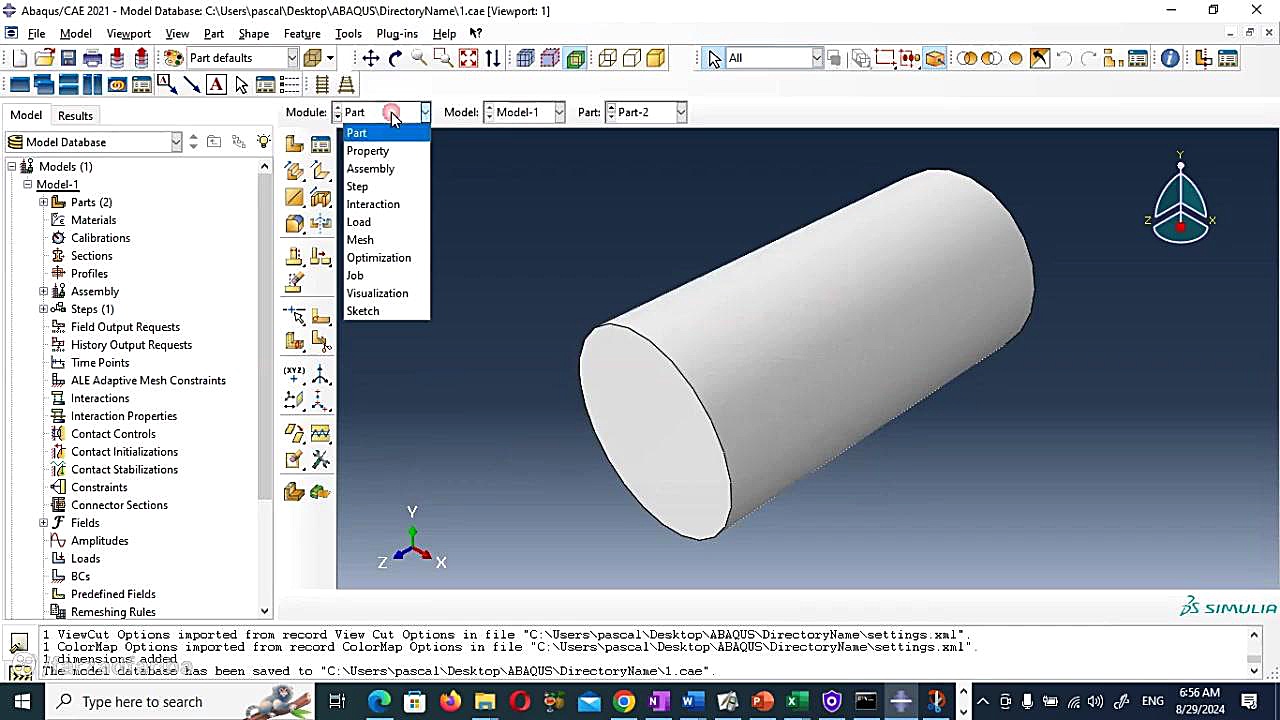The width and height of the screenshot is (1280, 720).
Task: Open the Part defaults color dropdown
Action: [292, 58]
